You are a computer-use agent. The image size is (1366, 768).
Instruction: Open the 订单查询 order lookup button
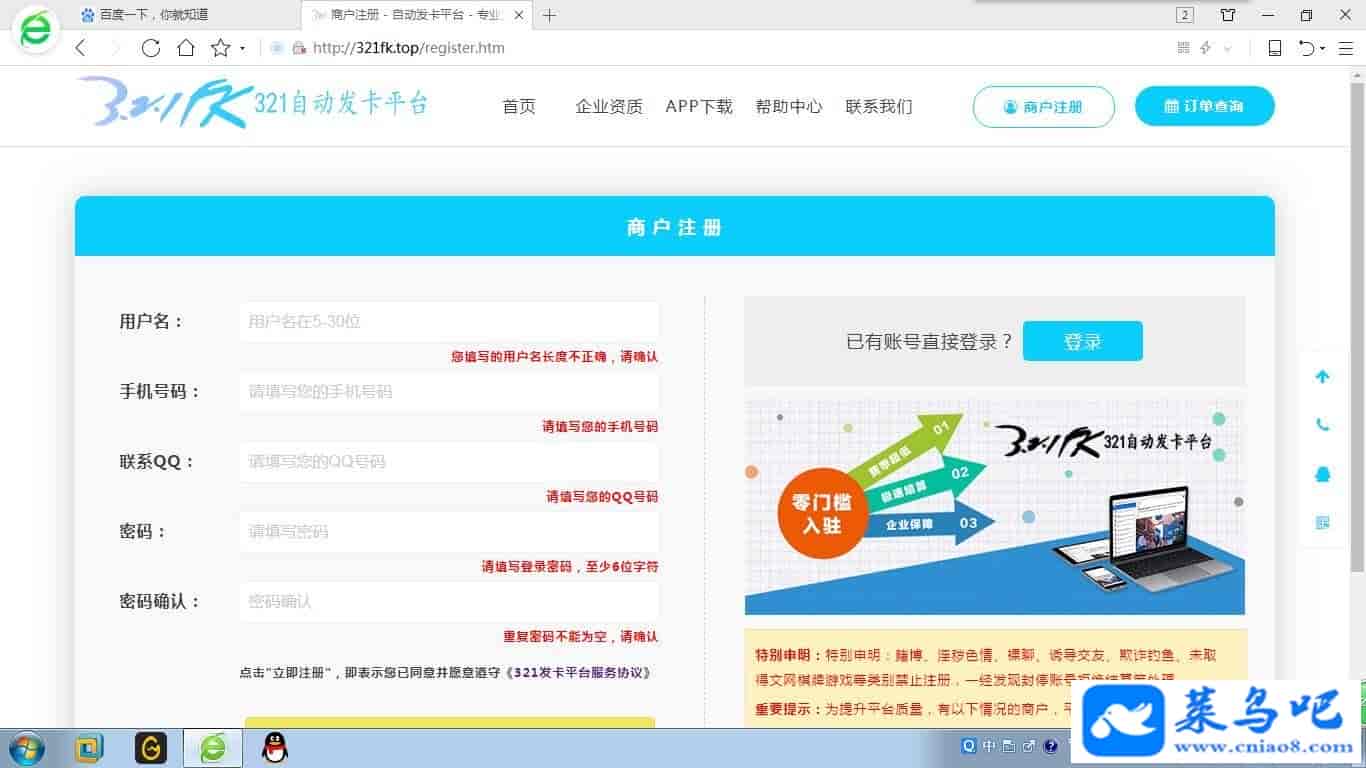(x=1204, y=106)
